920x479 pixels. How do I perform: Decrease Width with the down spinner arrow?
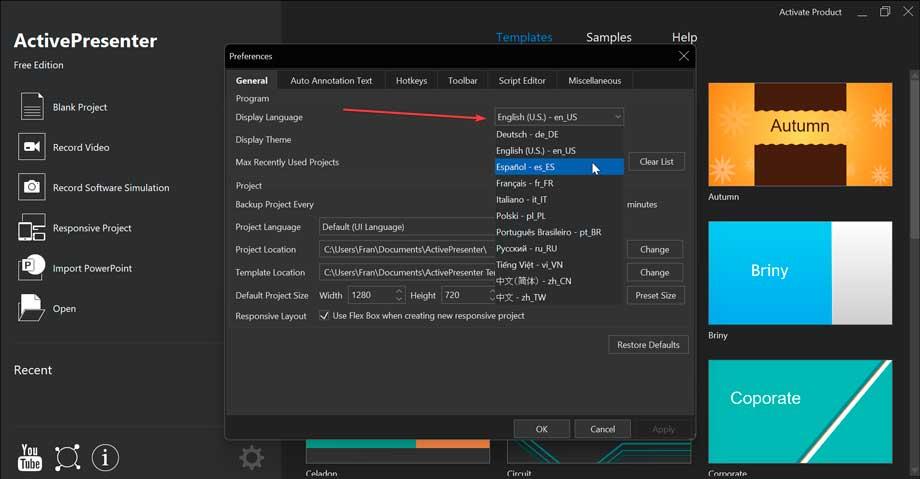coord(399,299)
